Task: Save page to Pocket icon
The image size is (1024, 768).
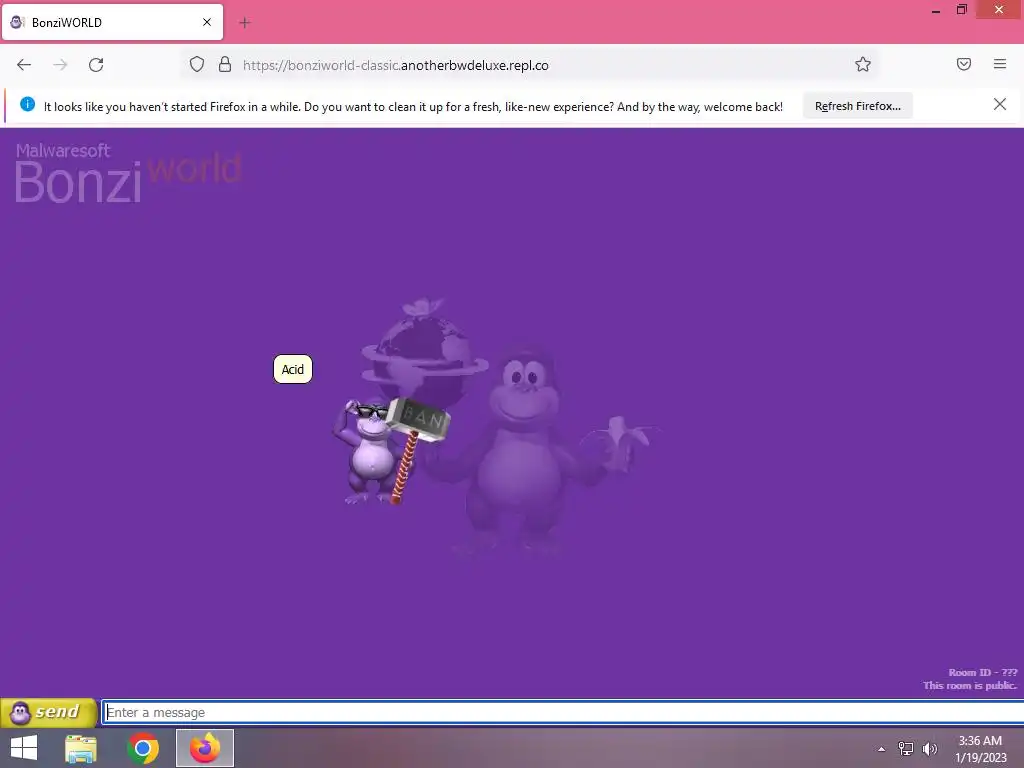Action: [x=964, y=64]
